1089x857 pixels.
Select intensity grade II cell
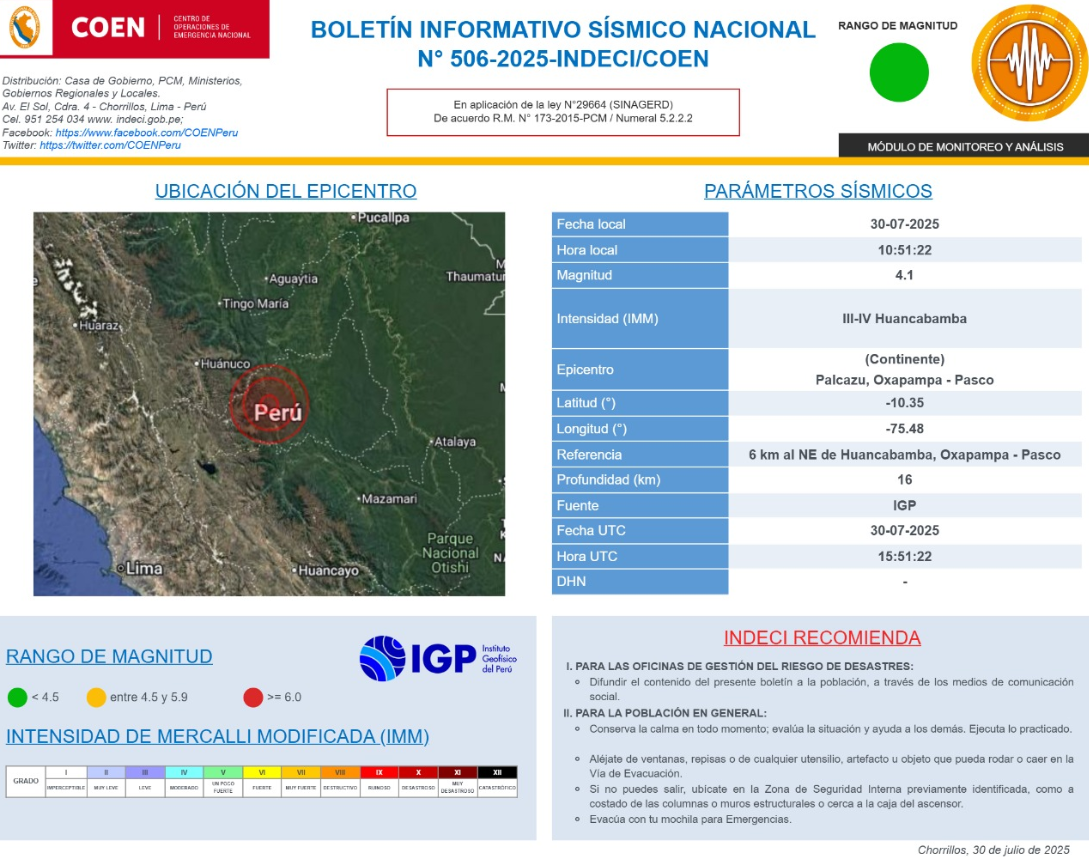[x=106, y=772]
